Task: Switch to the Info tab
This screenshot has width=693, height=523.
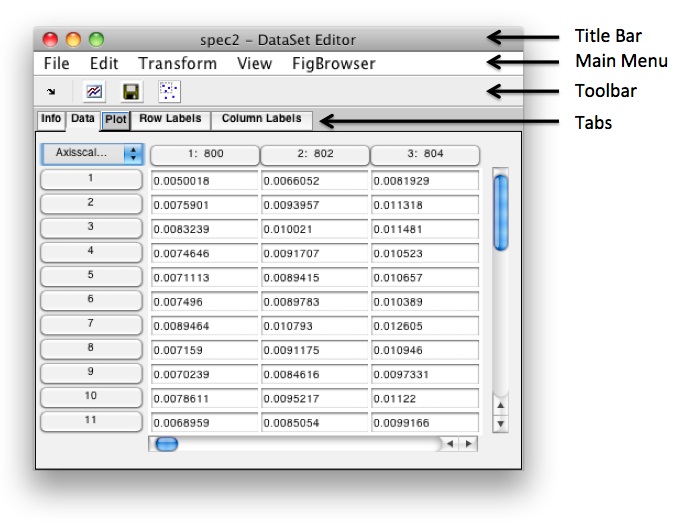Action: 51,119
